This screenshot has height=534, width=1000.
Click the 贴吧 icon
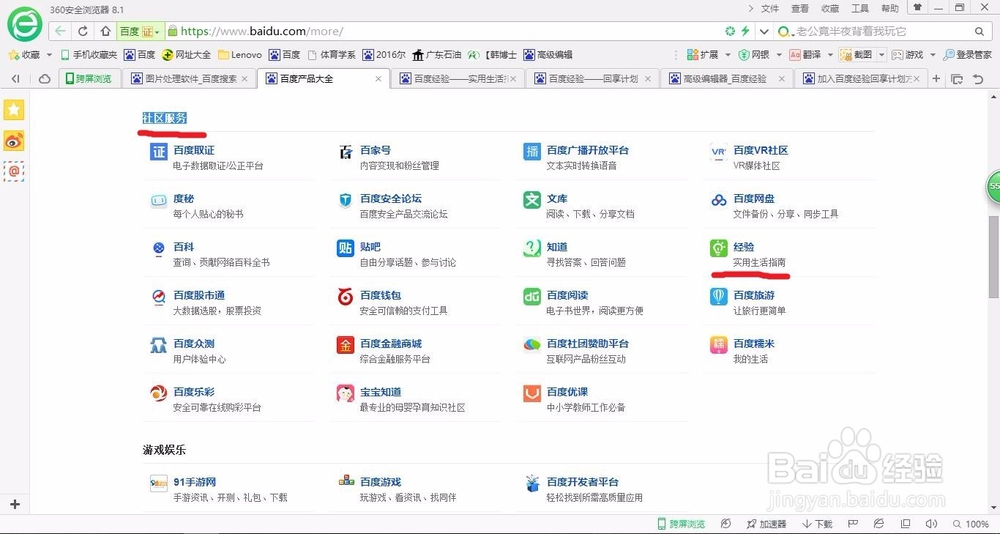coord(346,248)
